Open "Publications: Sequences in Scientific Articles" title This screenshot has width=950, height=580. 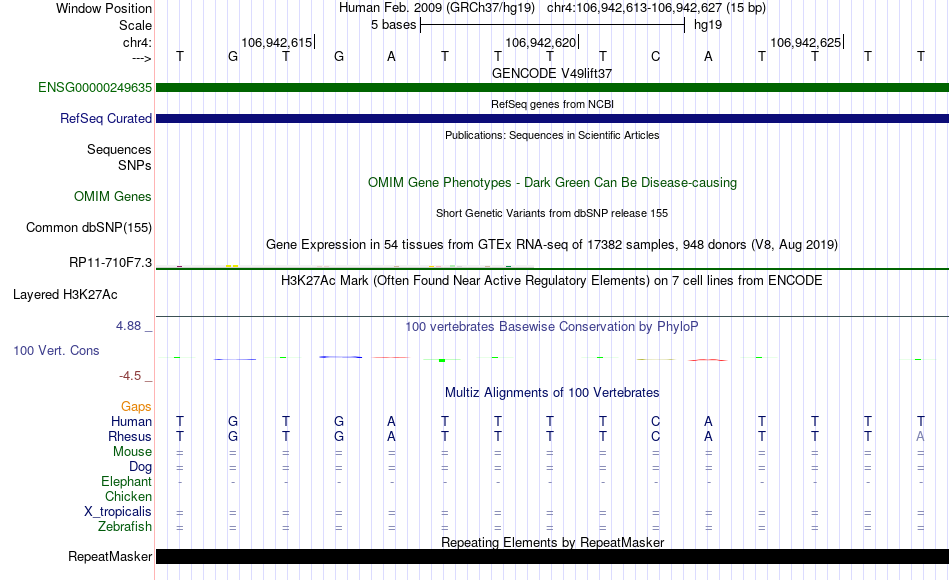point(552,135)
